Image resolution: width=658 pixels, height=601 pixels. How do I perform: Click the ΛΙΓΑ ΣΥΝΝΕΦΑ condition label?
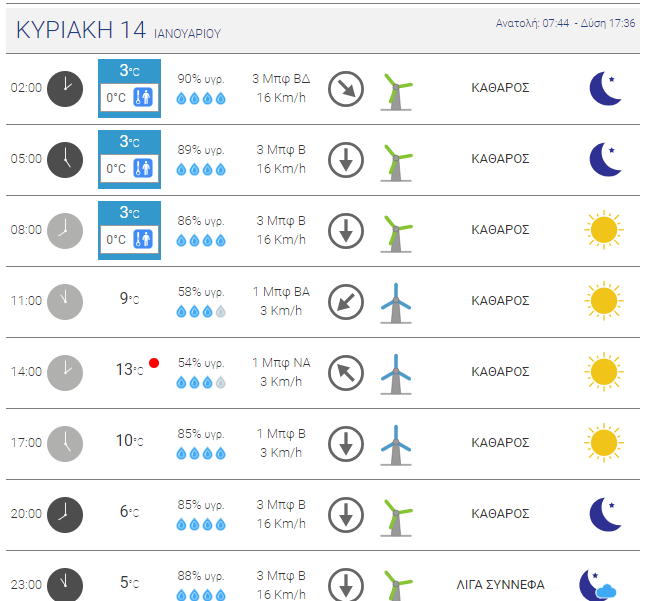(500, 585)
